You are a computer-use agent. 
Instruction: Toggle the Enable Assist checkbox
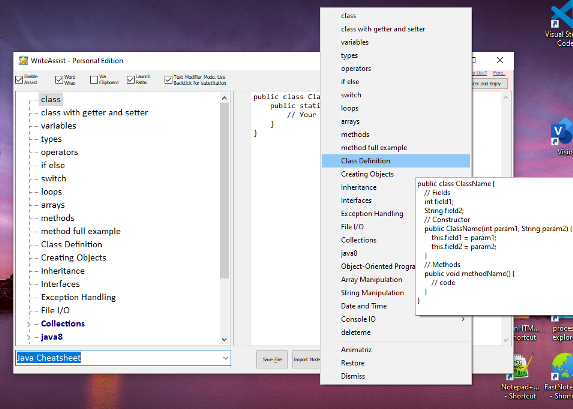[19, 79]
